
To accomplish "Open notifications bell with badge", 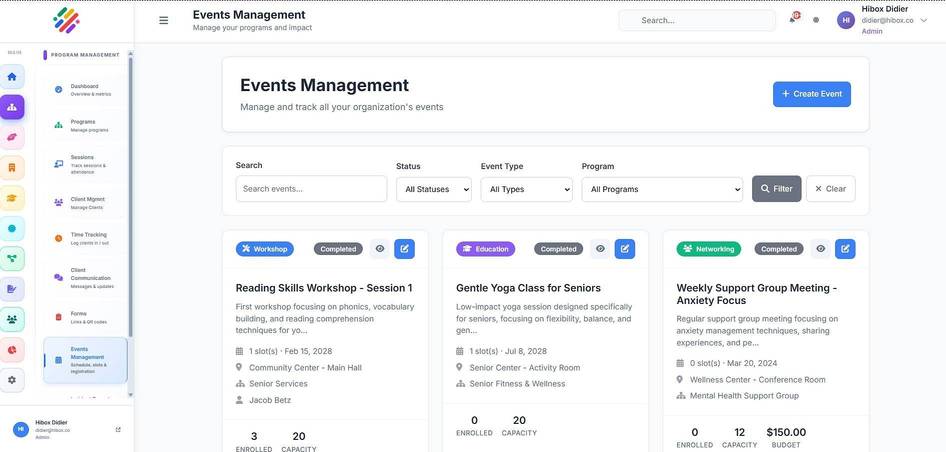I will (x=792, y=19).
